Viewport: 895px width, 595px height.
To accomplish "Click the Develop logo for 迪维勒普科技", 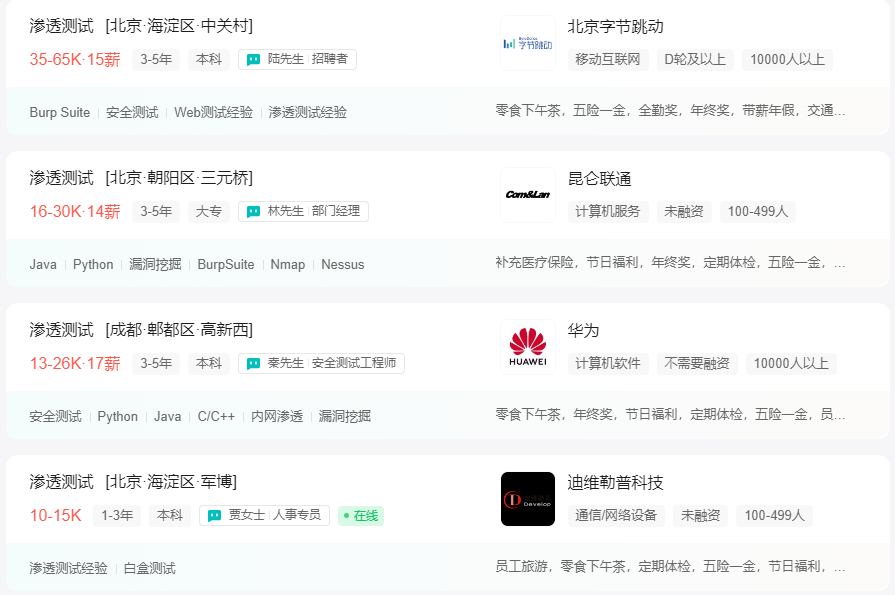I will tap(527, 499).
